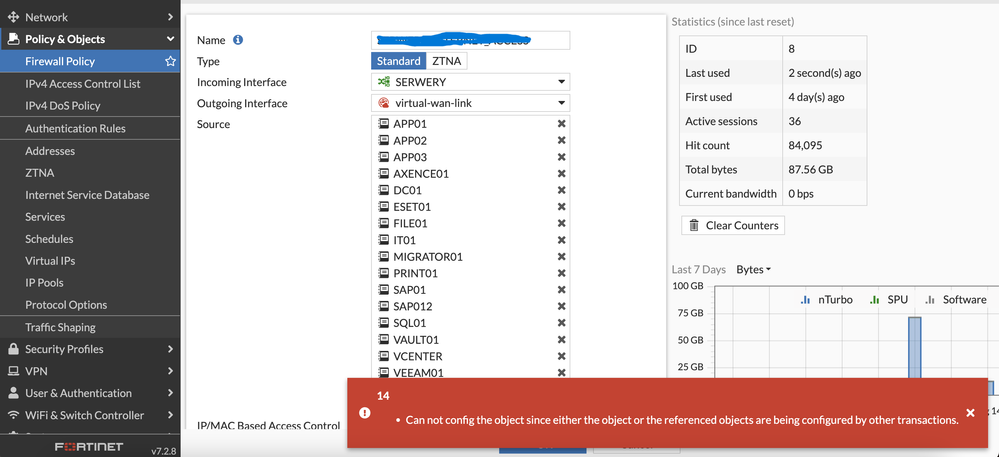Remove DC01 from the Source list
The width and height of the screenshot is (999, 457).
561,190
